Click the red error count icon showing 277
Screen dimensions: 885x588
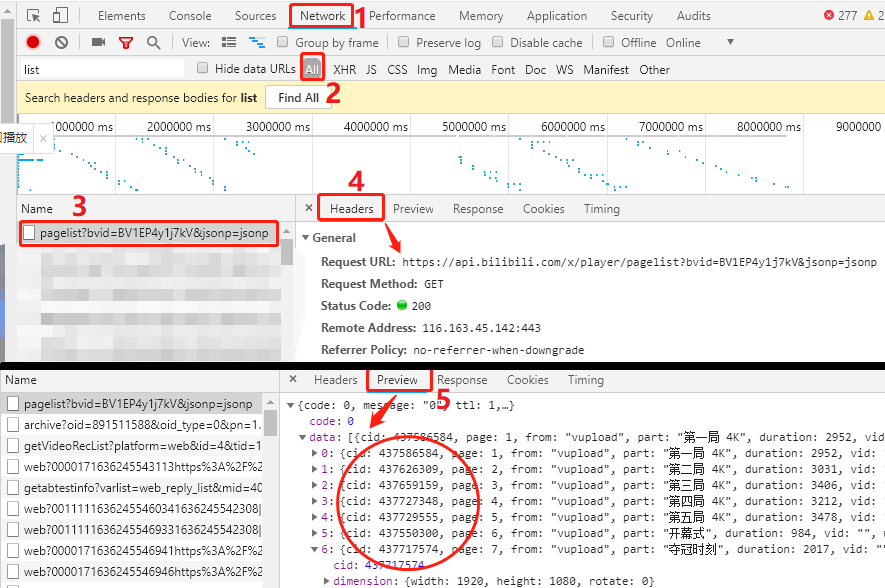(x=829, y=15)
